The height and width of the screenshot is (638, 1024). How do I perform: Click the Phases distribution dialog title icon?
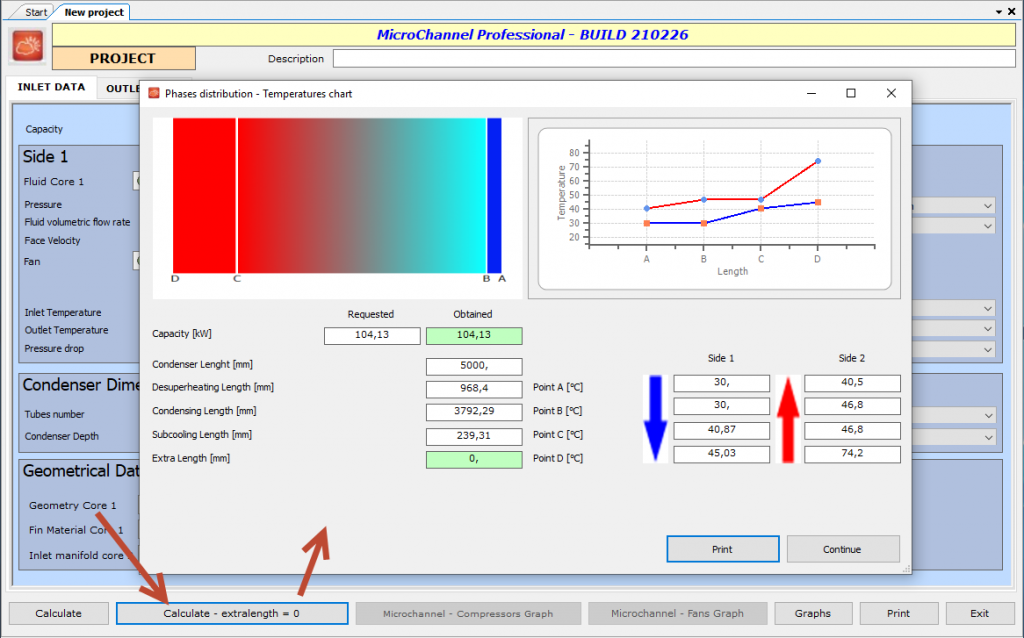[x=154, y=93]
